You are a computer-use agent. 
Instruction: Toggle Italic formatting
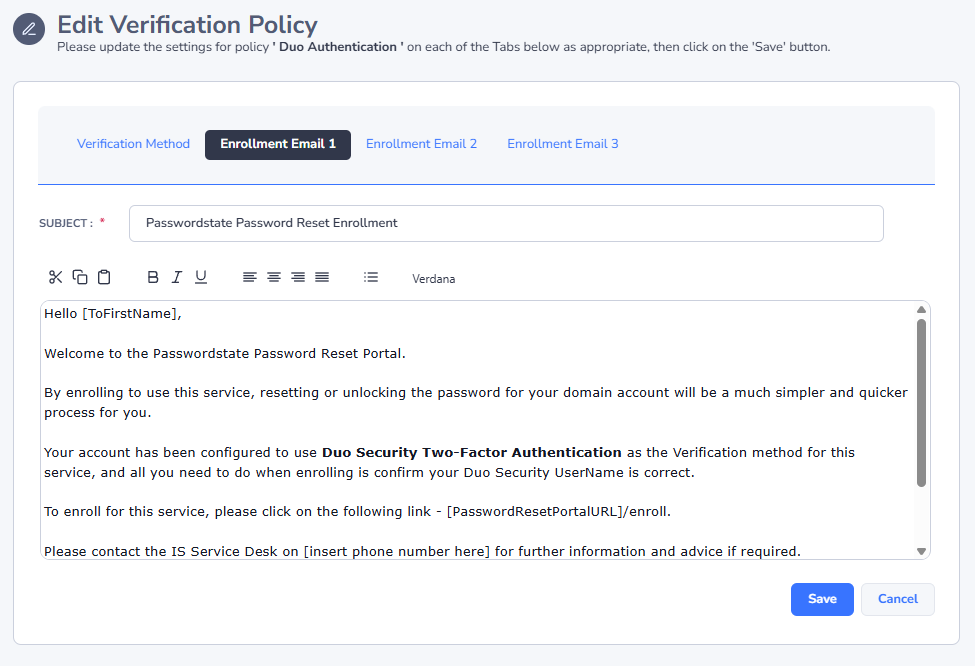tap(177, 277)
